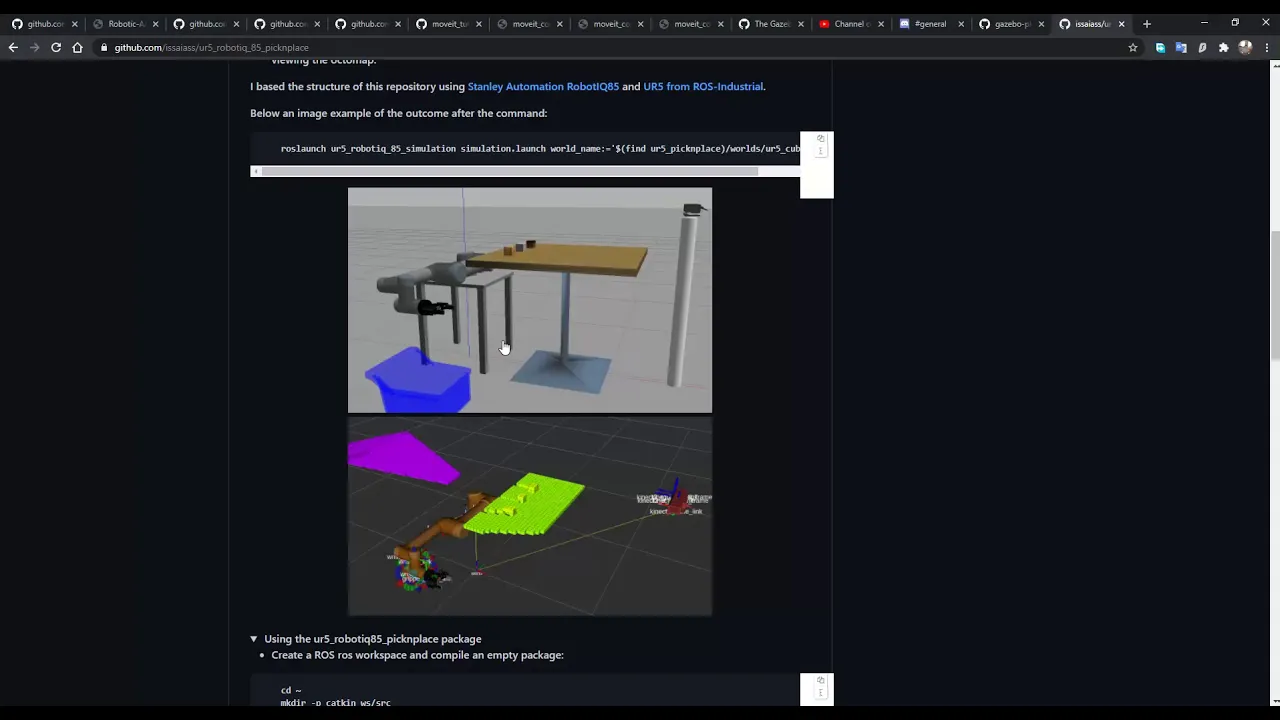Image resolution: width=1280 pixels, height=720 pixels.
Task: Open the Chrome profile avatar
Action: [1245, 47]
